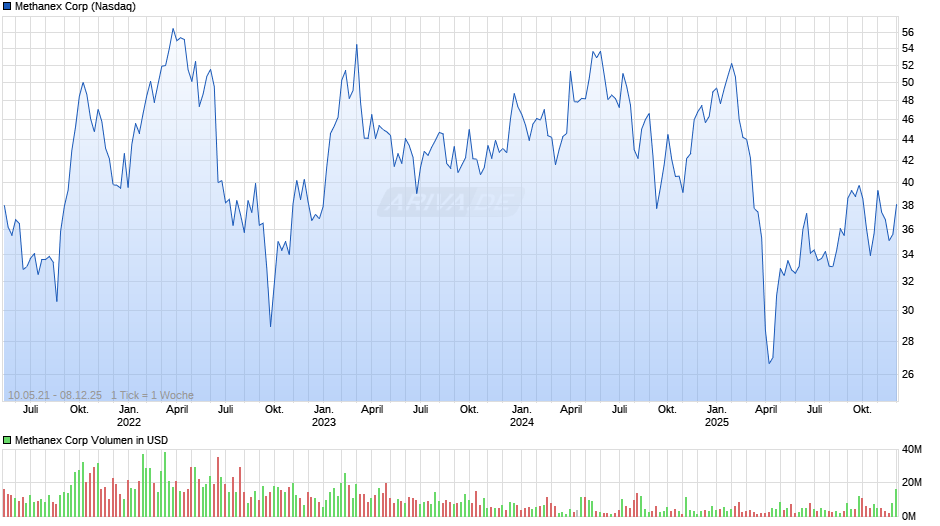Click the price axis label 46

click(908, 120)
